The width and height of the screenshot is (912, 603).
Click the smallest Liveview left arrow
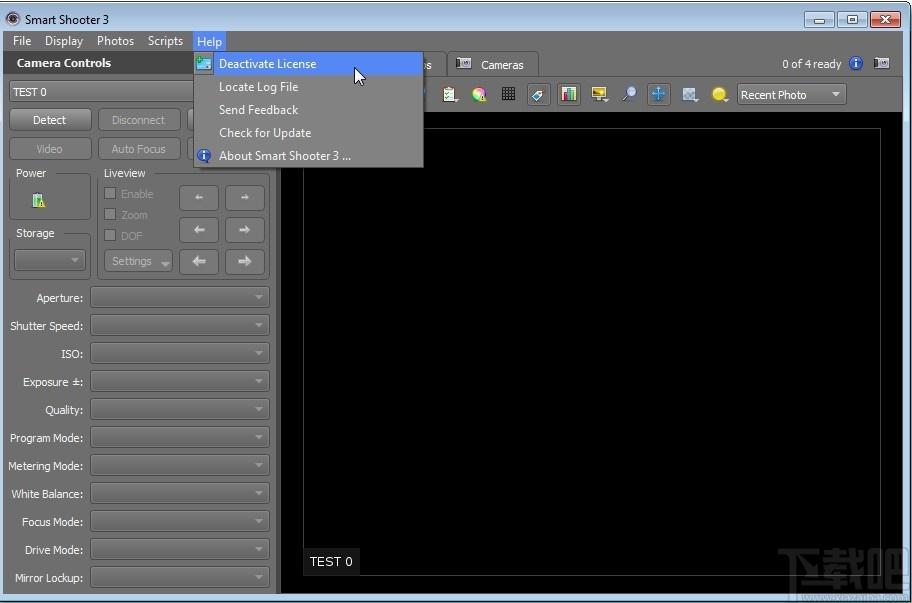pos(199,198)
